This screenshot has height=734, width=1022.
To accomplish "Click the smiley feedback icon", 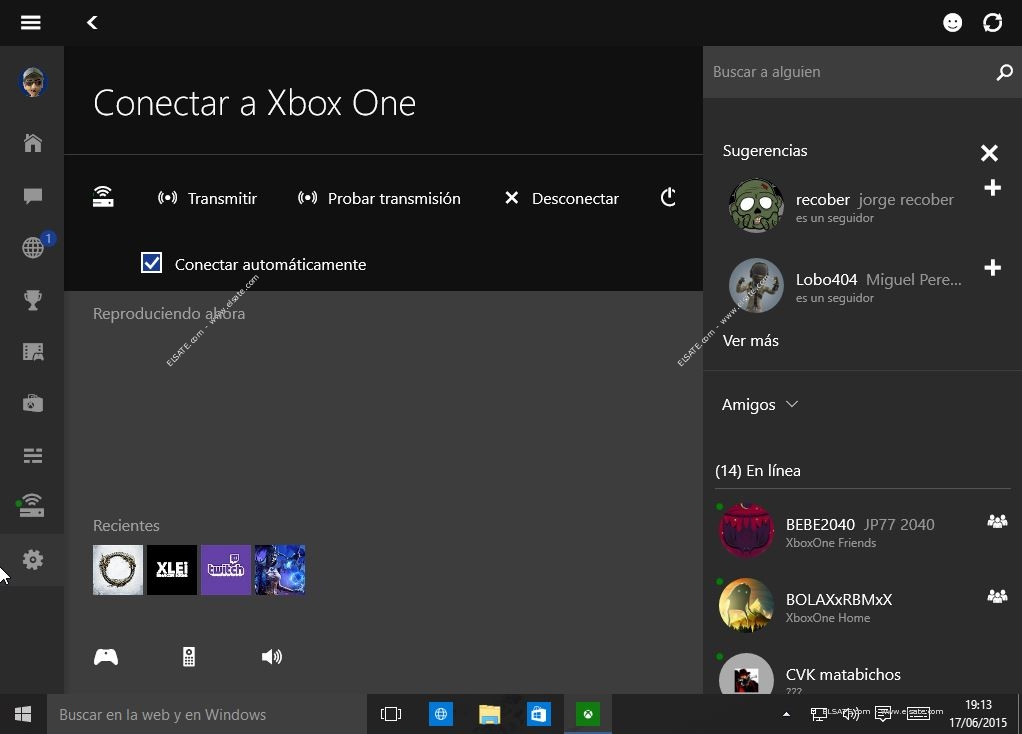I will click(952, 23).
